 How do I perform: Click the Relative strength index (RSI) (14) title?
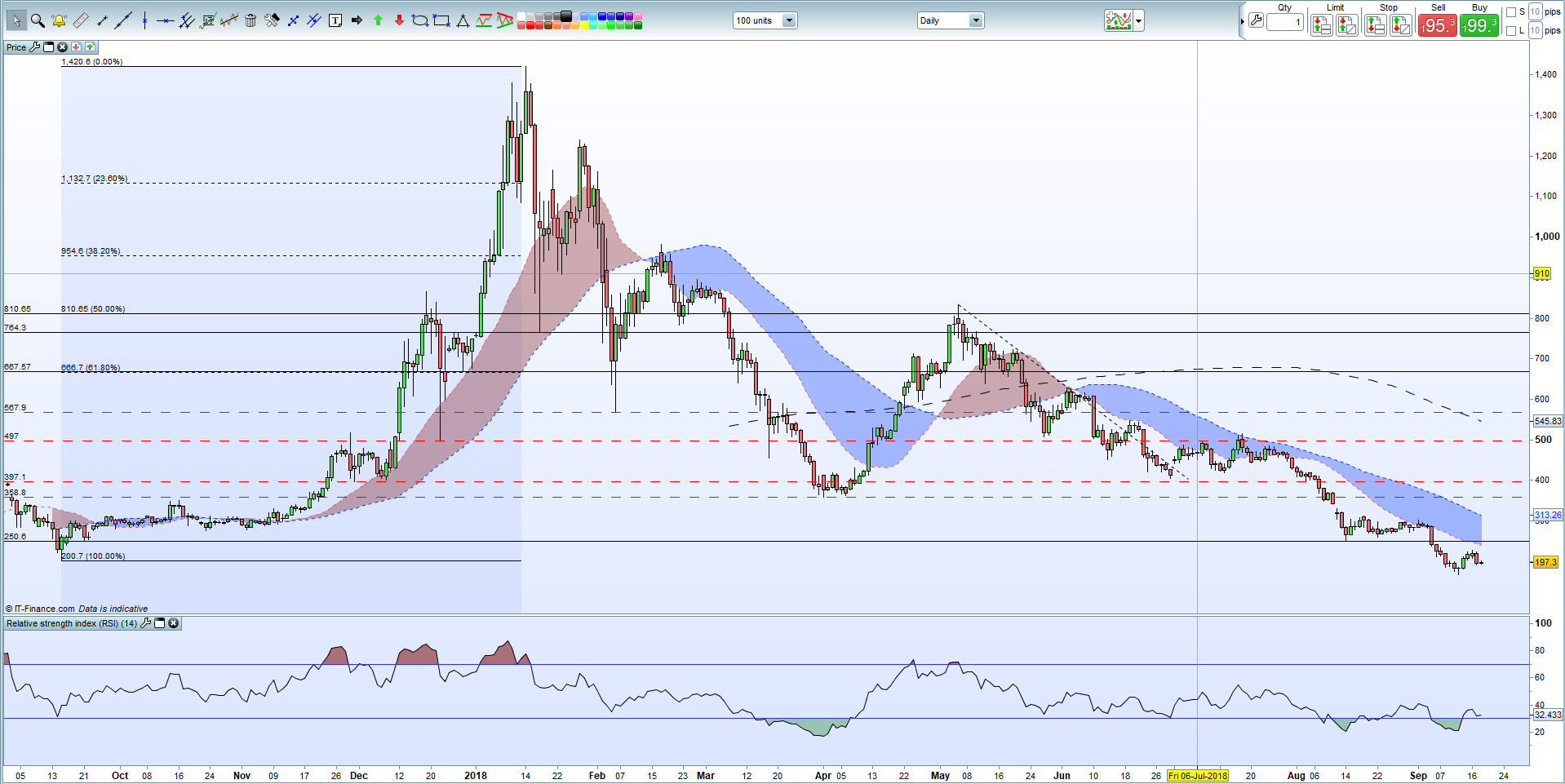(72, 623)
